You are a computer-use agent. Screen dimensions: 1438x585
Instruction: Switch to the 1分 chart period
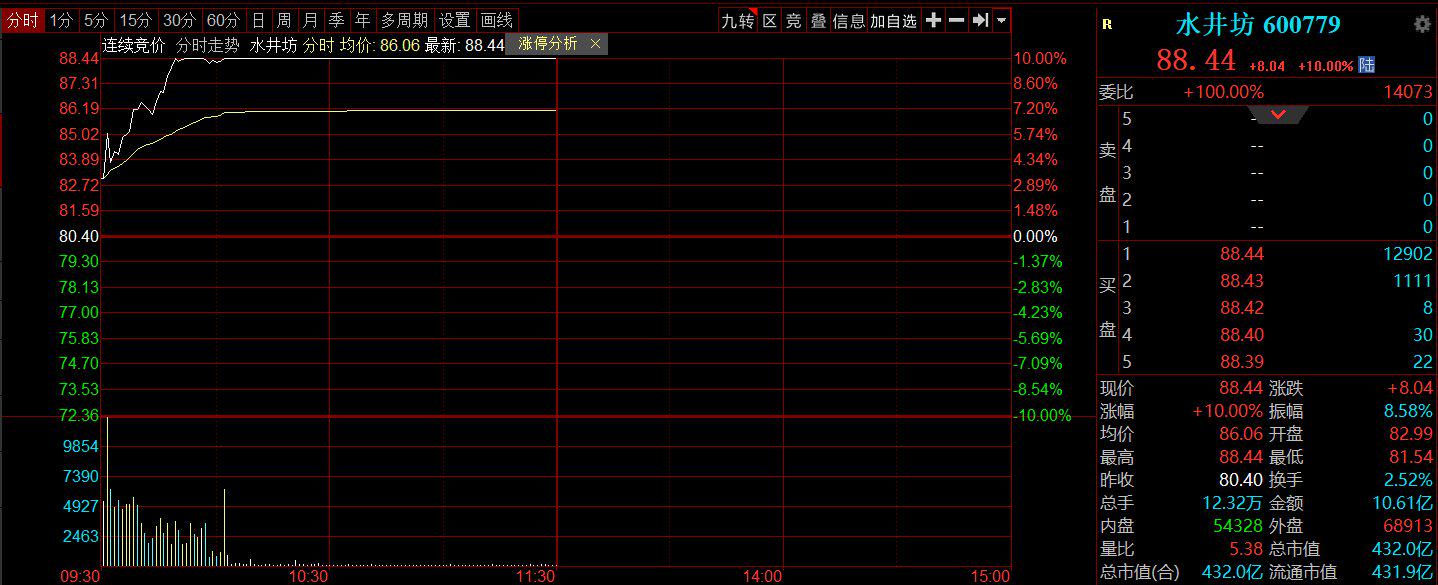(x=61, y=20)
